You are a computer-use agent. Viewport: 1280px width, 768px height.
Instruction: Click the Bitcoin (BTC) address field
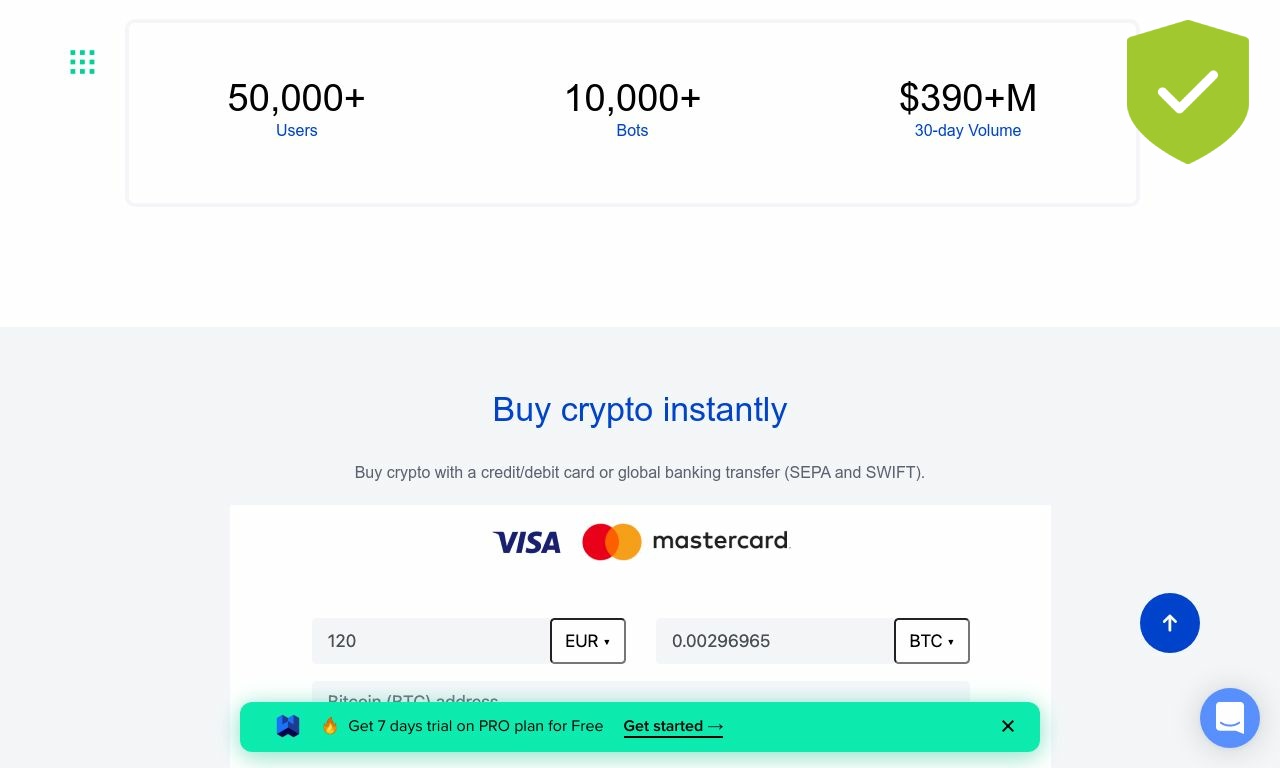click(640, 692)
